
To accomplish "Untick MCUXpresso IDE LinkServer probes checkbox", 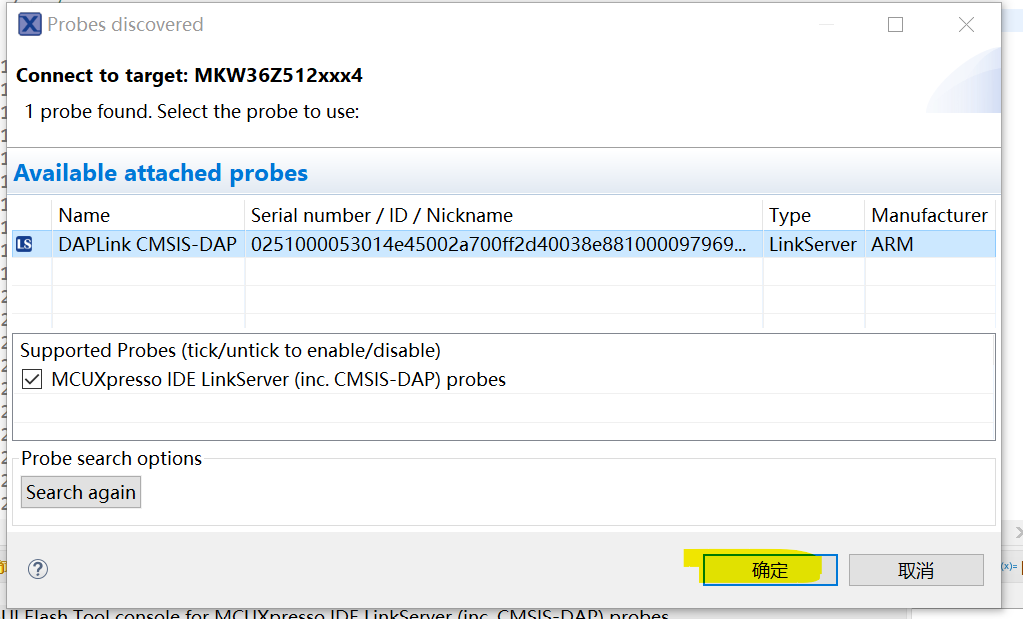I will pos(32,379).
